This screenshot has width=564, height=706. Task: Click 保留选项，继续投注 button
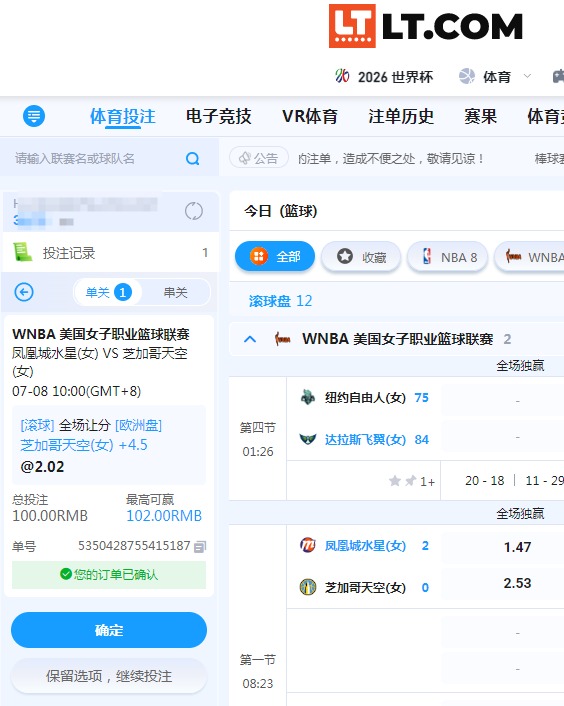coord(109,676)
